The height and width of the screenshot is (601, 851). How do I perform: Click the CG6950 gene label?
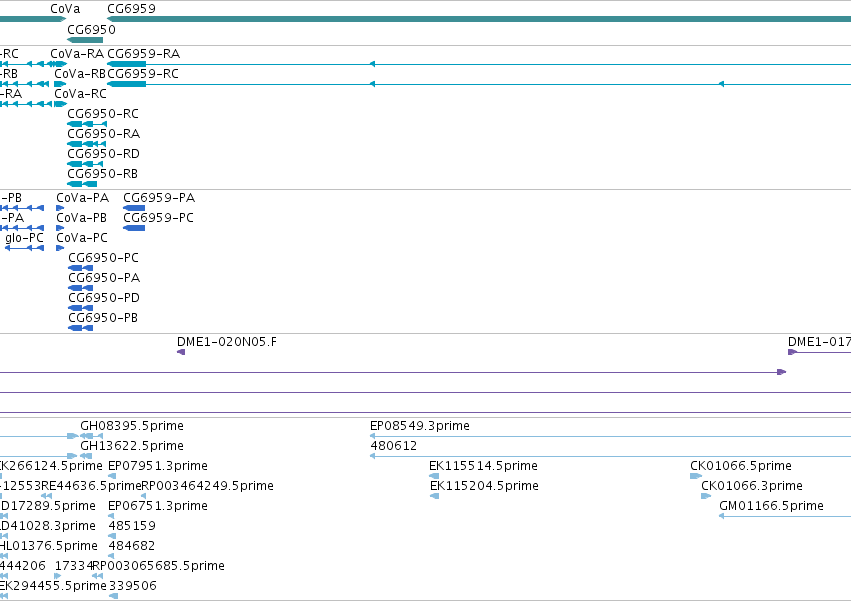(91, 30)
